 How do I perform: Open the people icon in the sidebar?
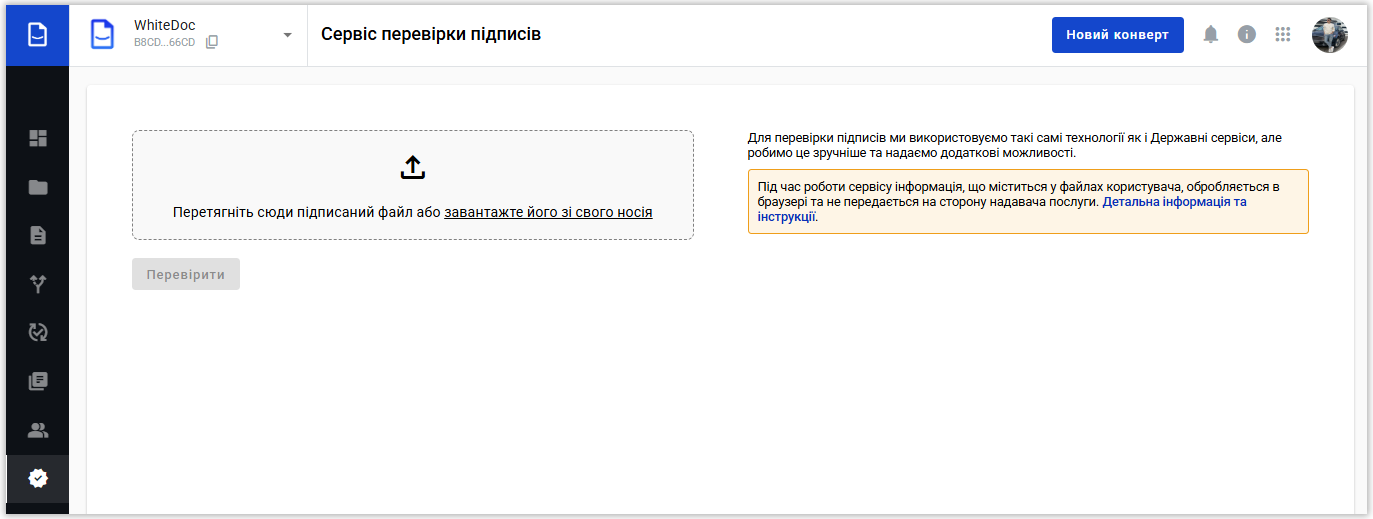pyautogui.click(x=38, y=431)
